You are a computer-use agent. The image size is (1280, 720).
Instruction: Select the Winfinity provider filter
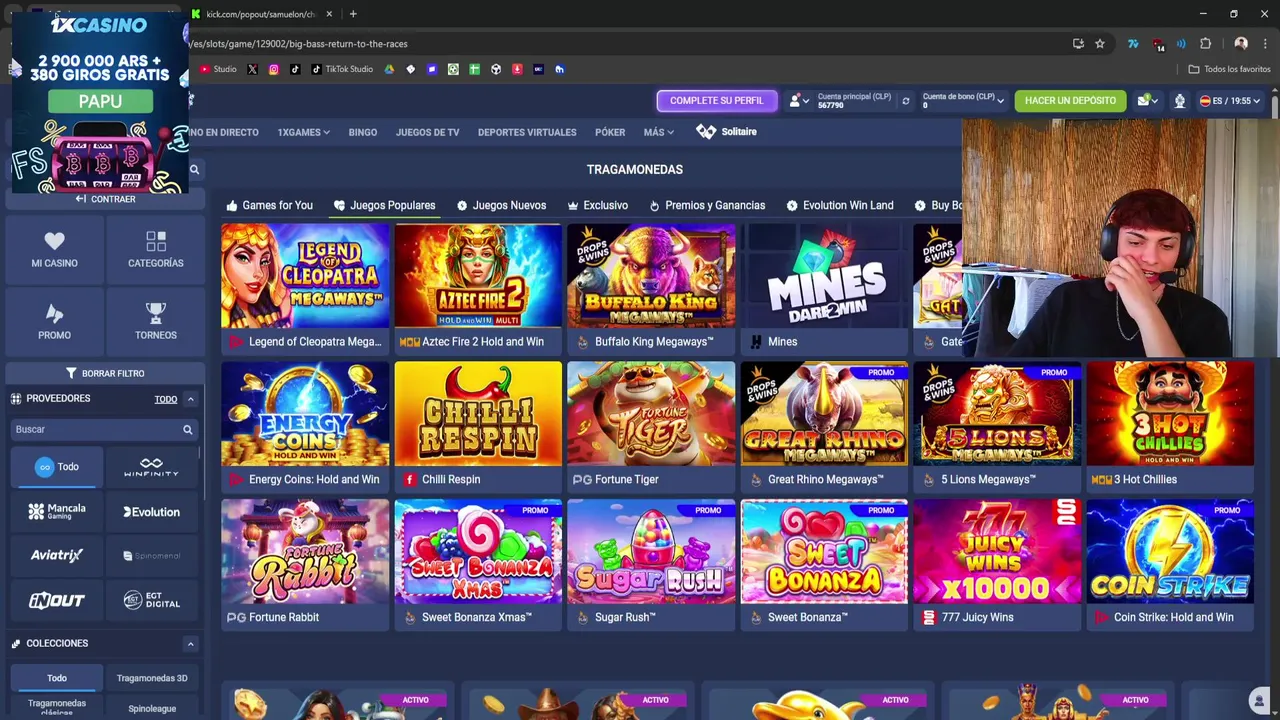tap(151, 467)
